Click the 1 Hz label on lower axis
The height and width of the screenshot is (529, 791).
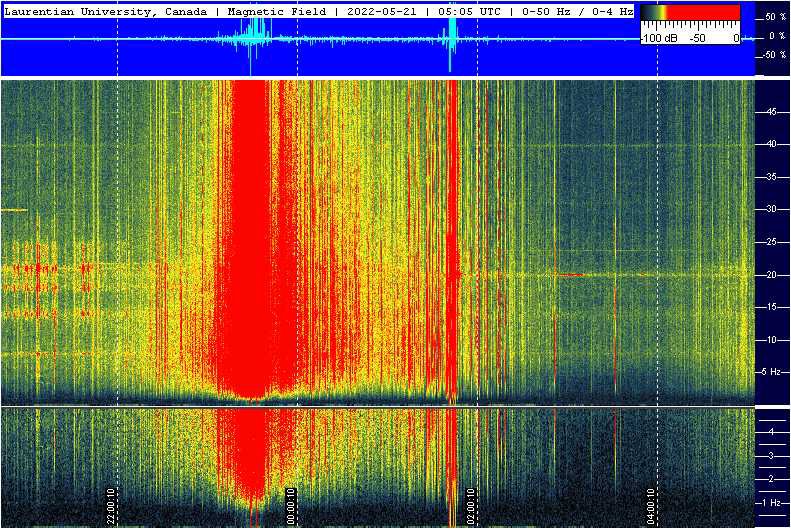click(771, 503)
